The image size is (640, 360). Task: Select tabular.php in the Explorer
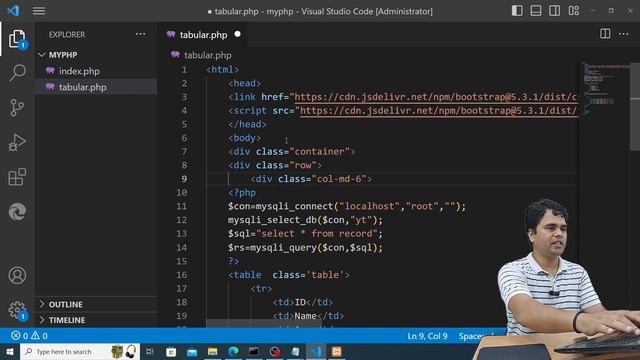coord(82,87)
